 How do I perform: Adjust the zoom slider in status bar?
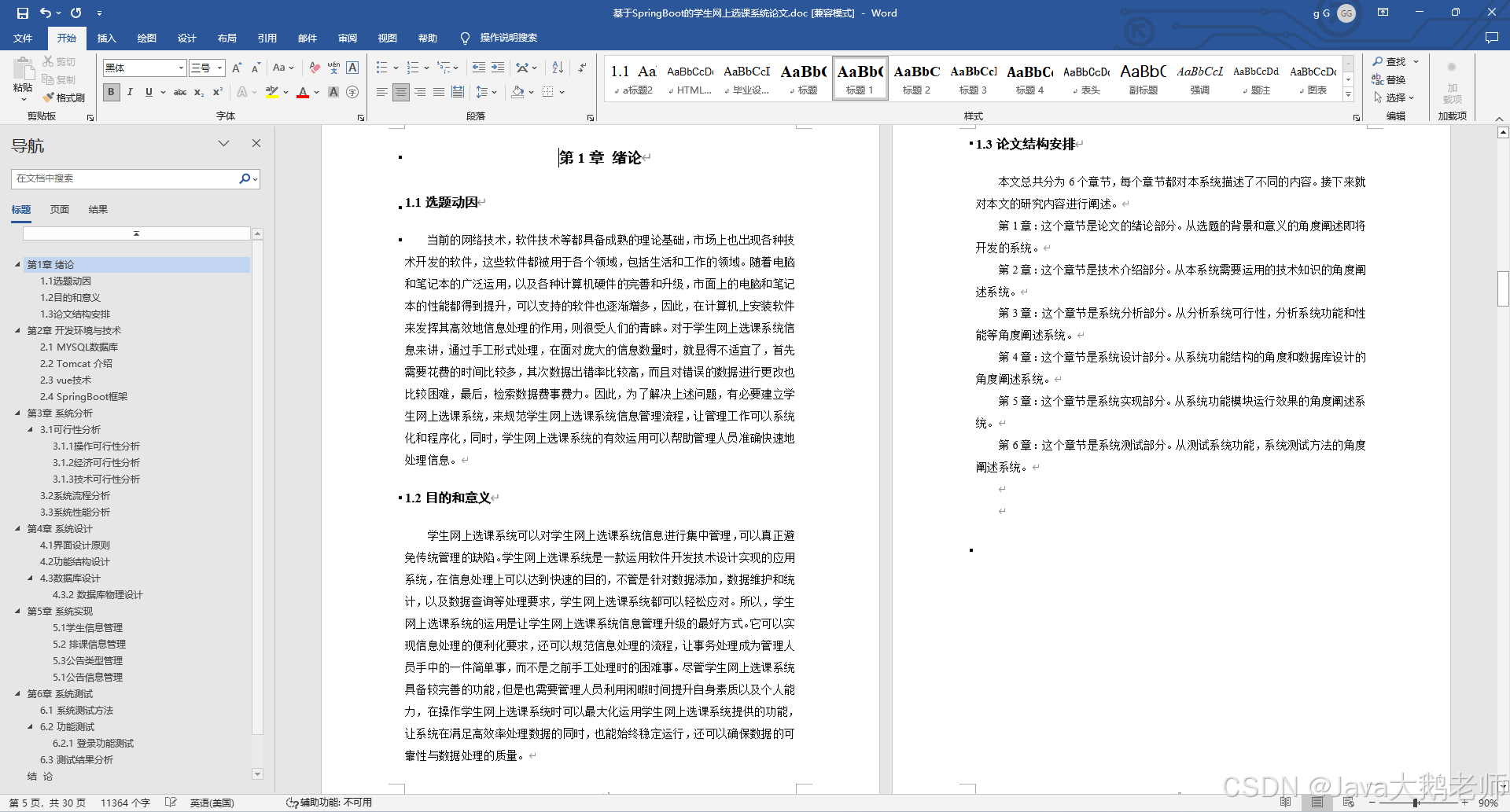(1416, 803)
